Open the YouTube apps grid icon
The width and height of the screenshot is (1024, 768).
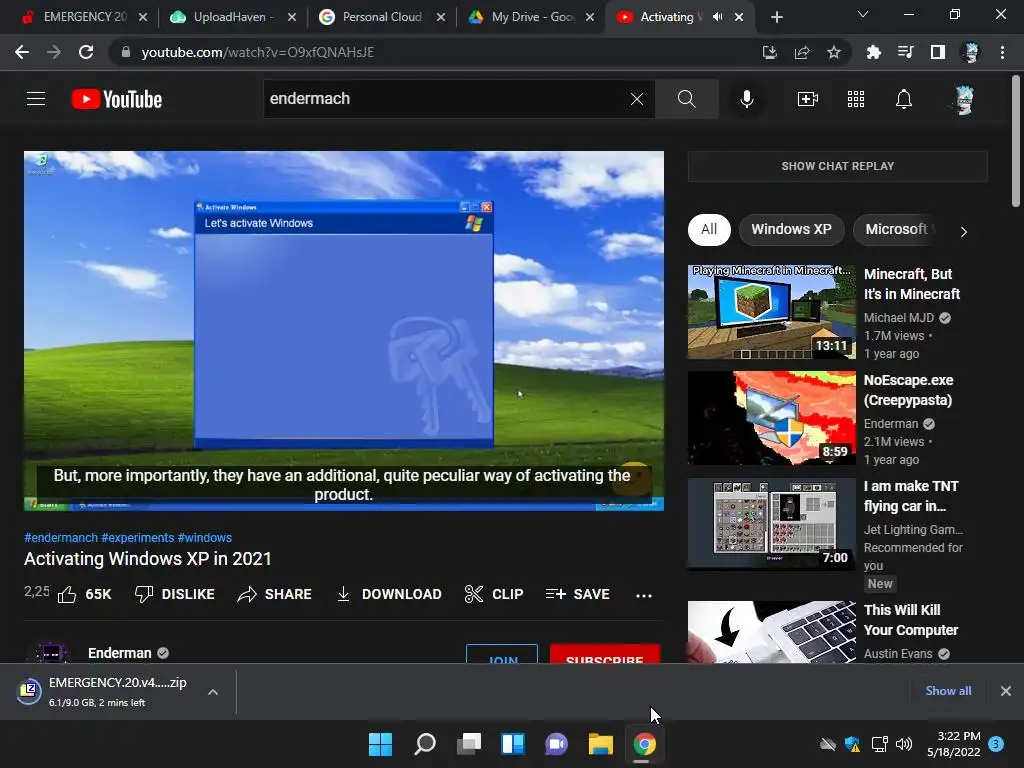pos(856,99)
